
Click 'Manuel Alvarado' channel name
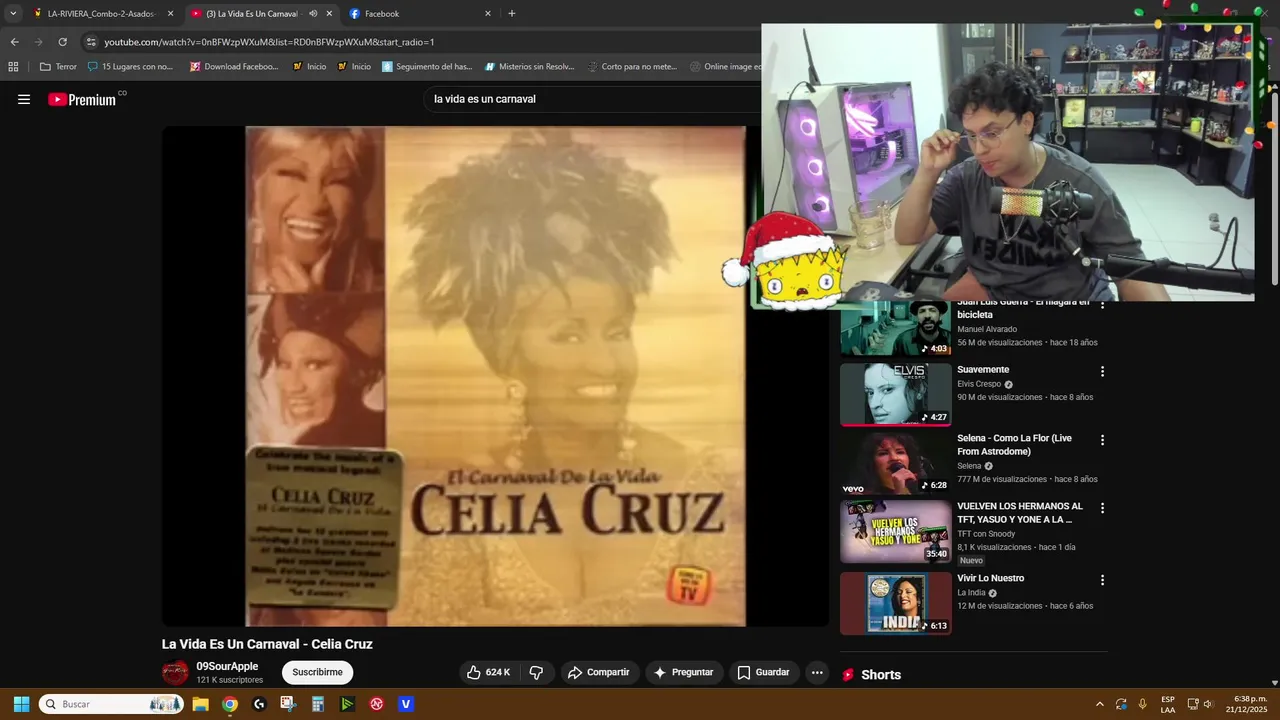(x=987, y=329)
